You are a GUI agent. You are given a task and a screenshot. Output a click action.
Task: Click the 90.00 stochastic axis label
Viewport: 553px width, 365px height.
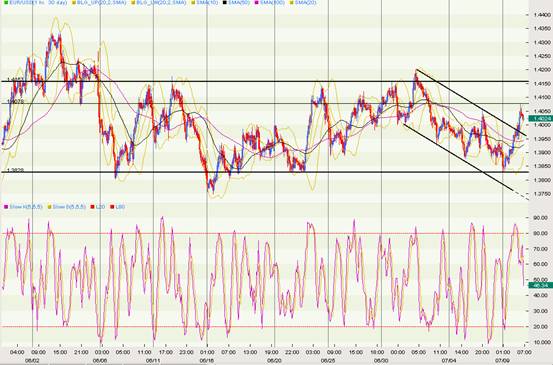click(x=541, y=218)
